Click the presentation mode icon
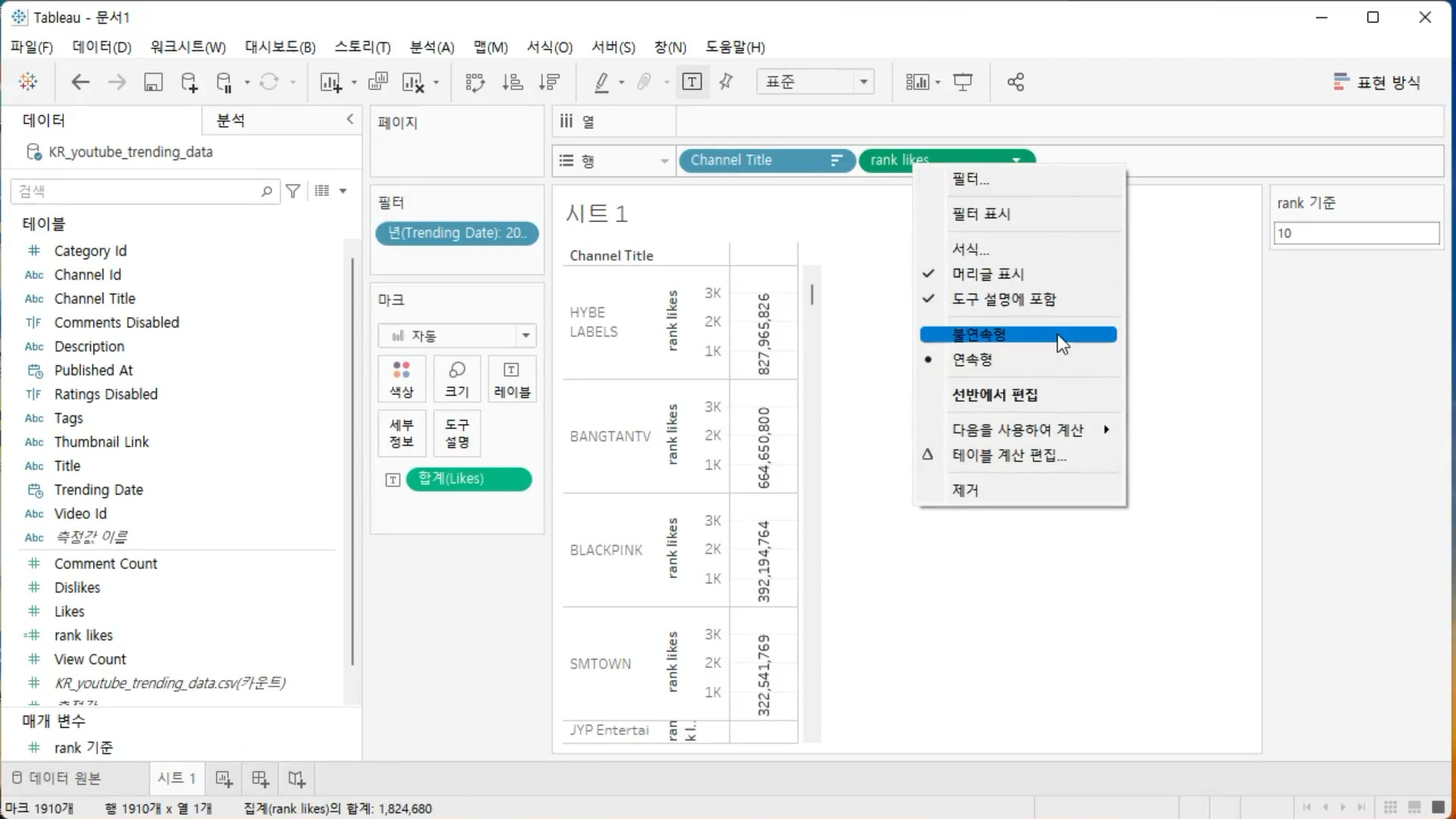 click(x=963, y=82)
